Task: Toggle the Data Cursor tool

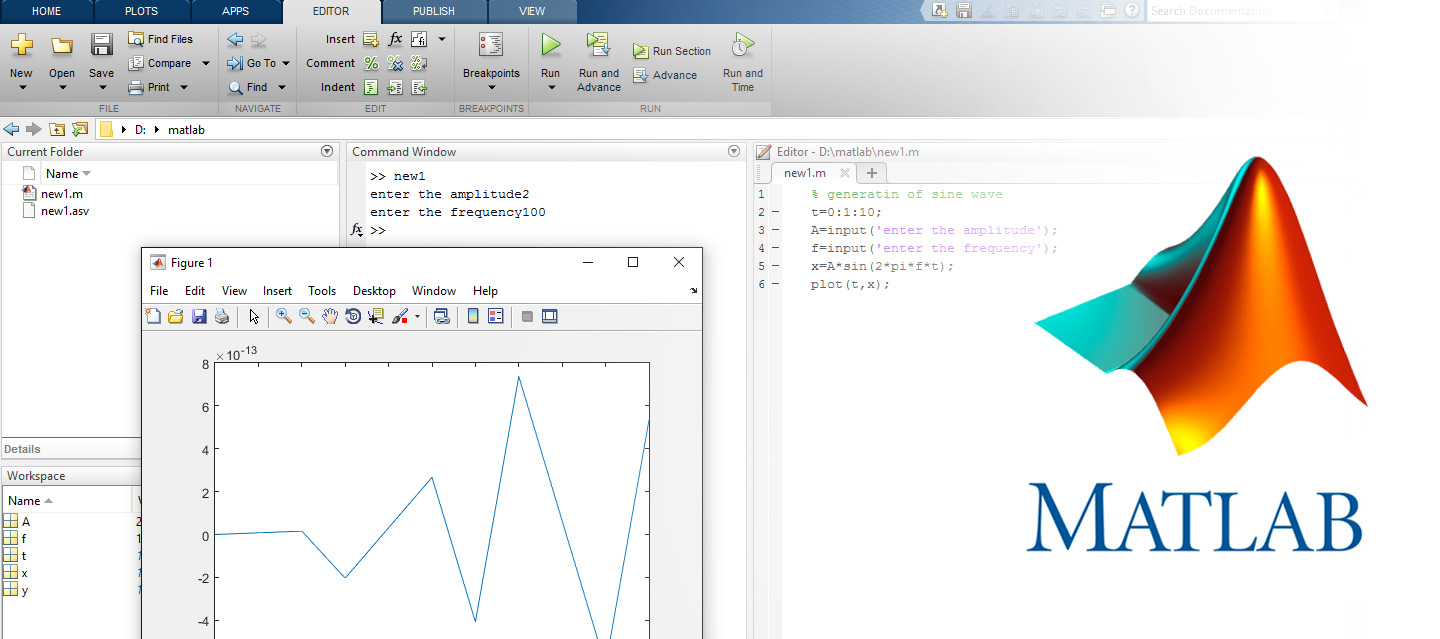Action: [x=376, y=316]
